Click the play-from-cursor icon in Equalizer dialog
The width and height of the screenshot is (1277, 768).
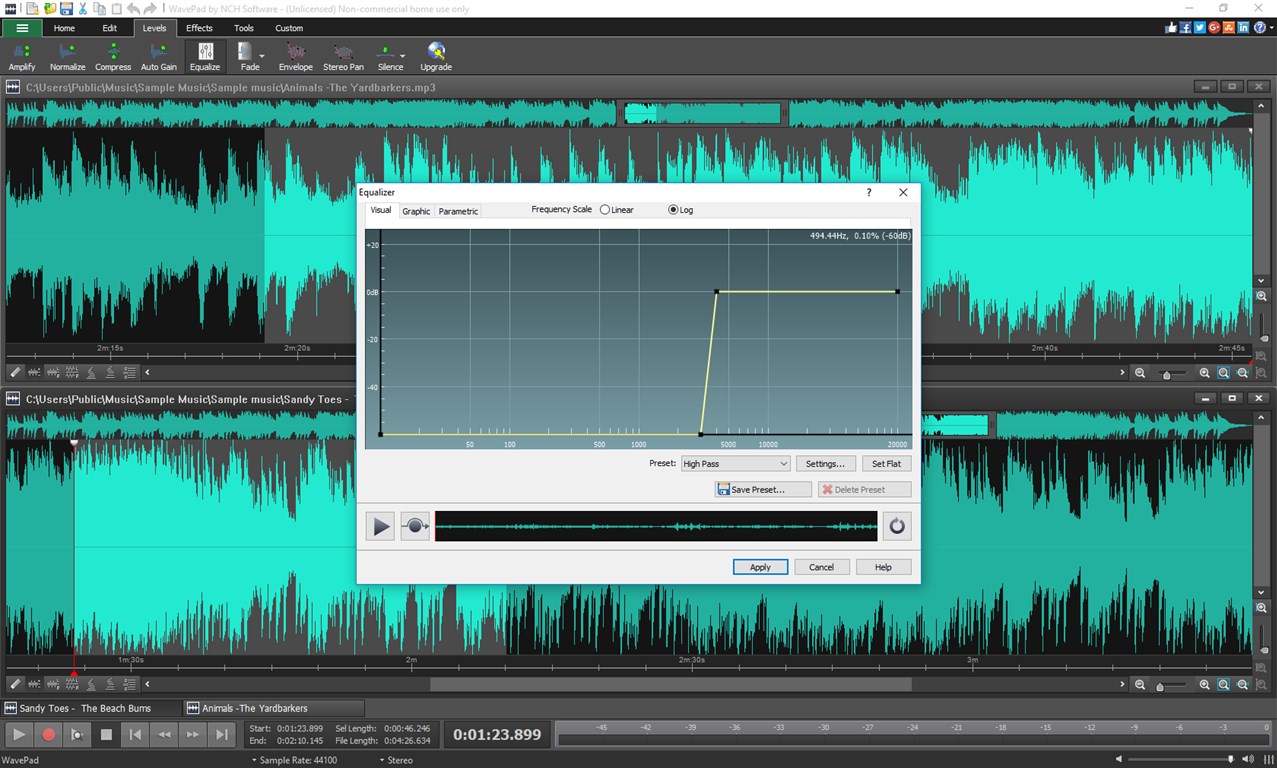click(415, 526)
